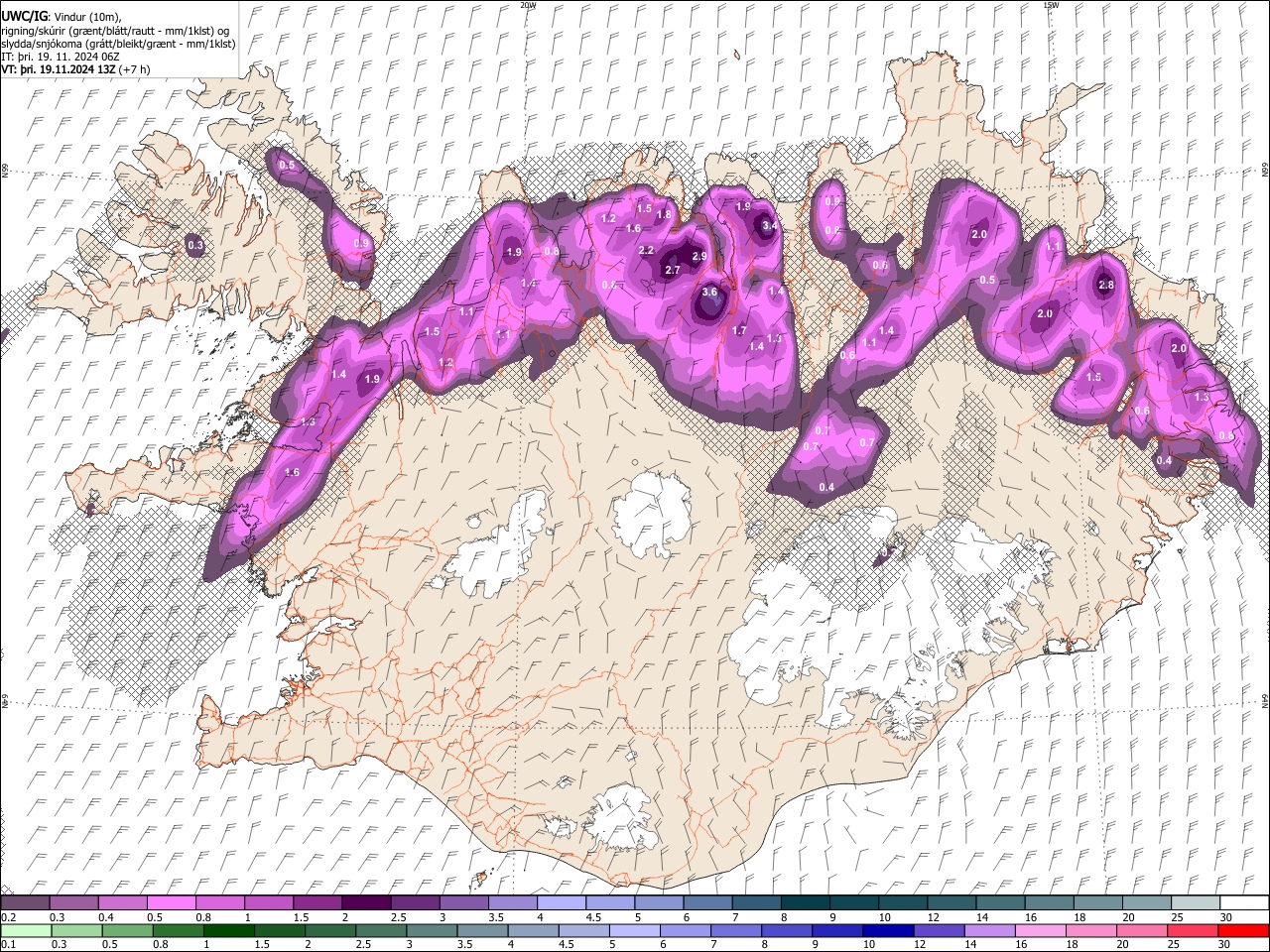Click the bright pink 0.5–0.8 snow legend swatch
The height and width of the screenshot is (952, 1270).
pyautogui.click(x=171, y=903)
